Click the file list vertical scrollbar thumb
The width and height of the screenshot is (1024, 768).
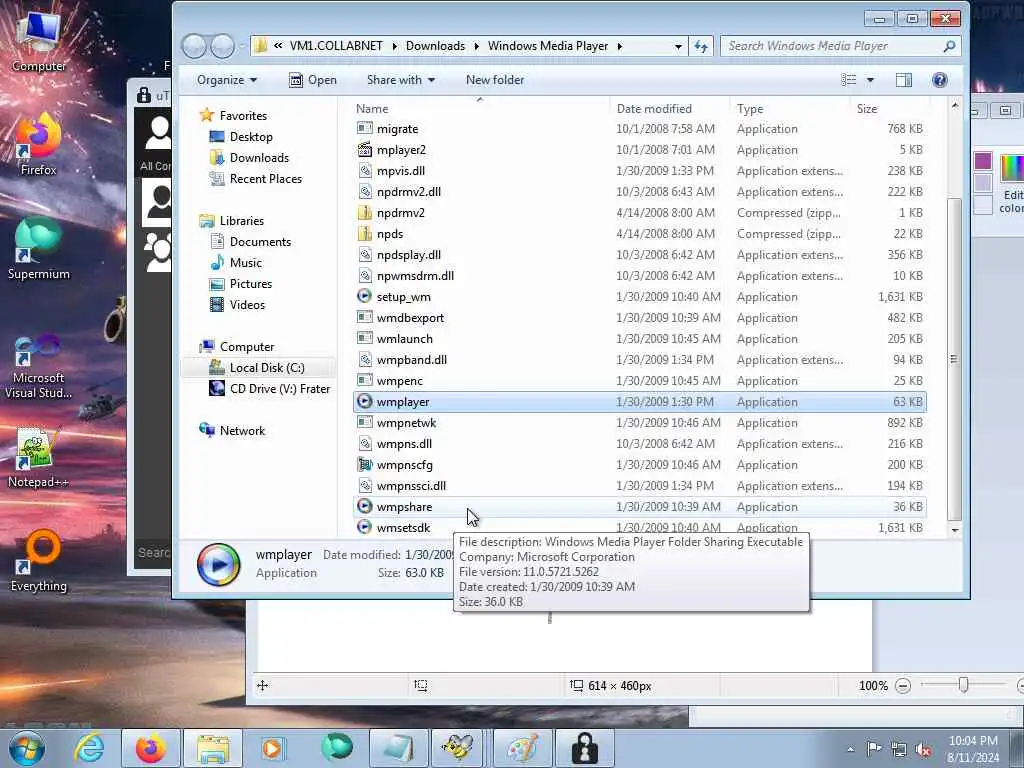954,359
